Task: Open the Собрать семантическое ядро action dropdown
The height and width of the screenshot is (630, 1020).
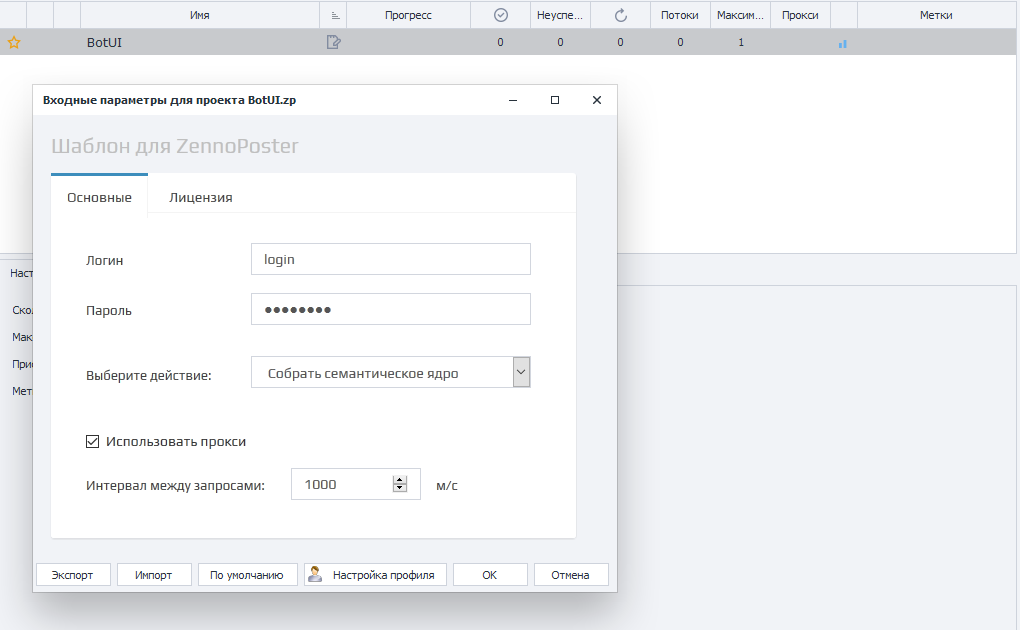Action: coord(520,371)
